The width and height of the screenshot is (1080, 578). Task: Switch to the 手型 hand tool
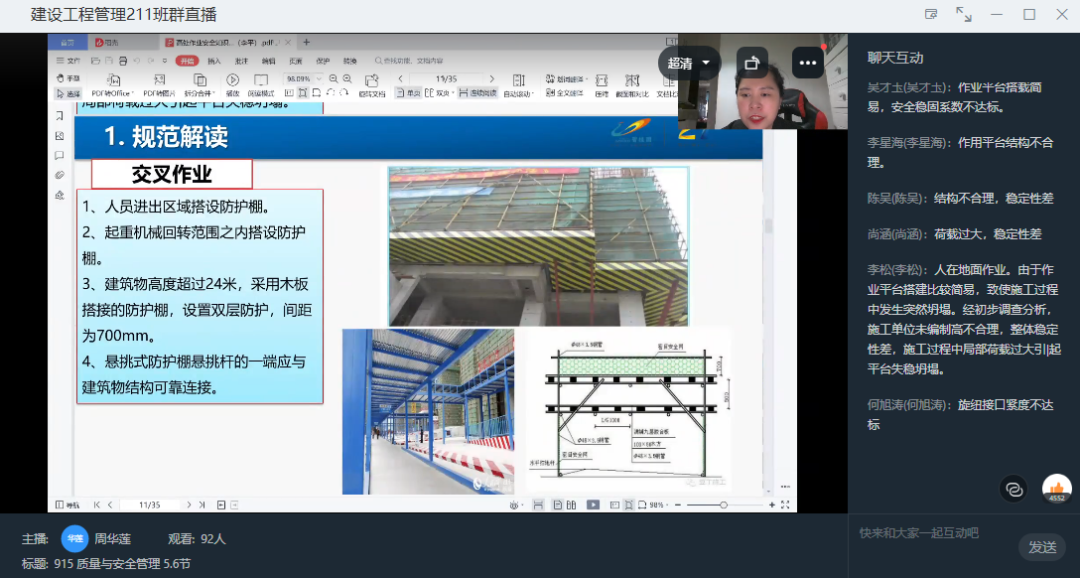[68, 78]
